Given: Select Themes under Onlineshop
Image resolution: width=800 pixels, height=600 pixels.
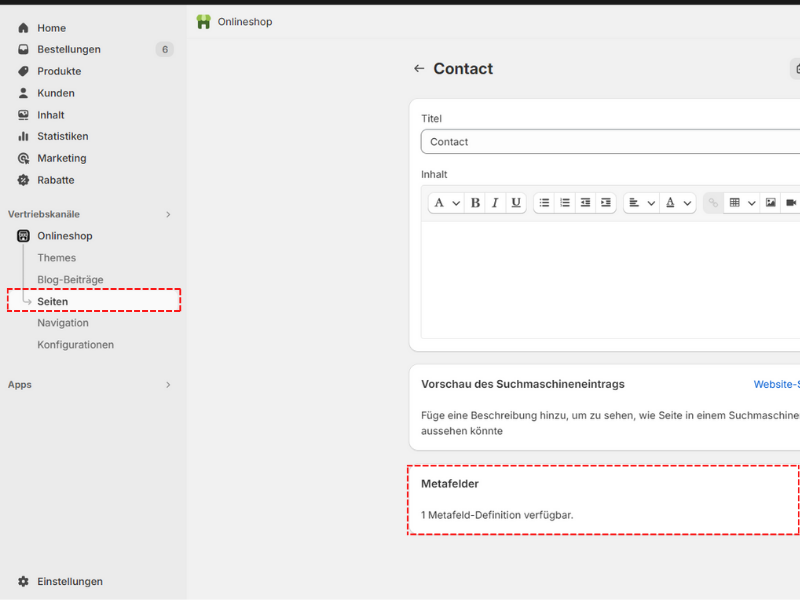Looking at the screenshot, I should (x=57, y=258).
